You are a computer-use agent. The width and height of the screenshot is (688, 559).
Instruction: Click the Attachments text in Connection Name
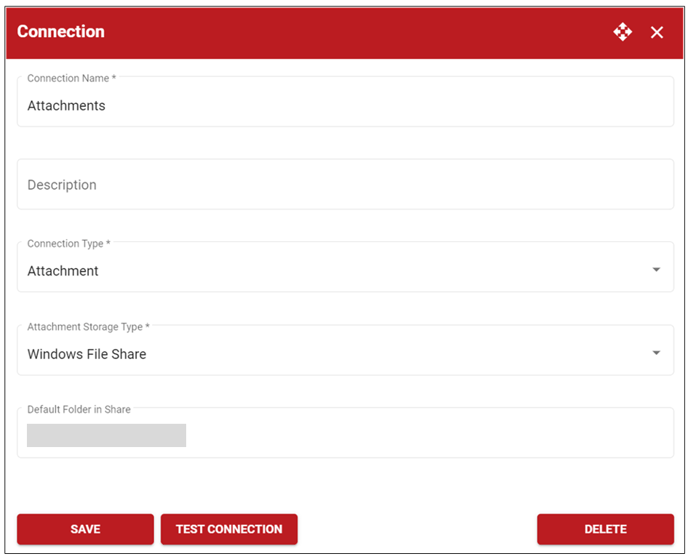tap(66, 106)
